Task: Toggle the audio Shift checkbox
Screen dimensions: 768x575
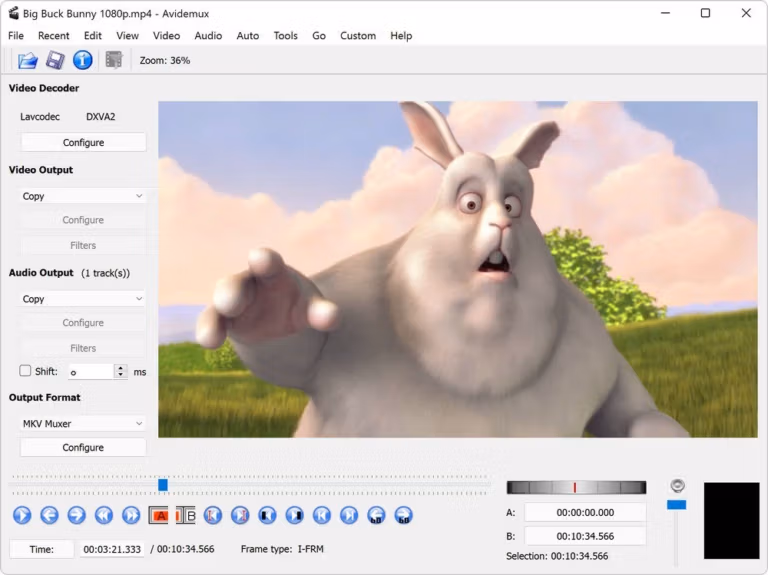Action: 25,371
